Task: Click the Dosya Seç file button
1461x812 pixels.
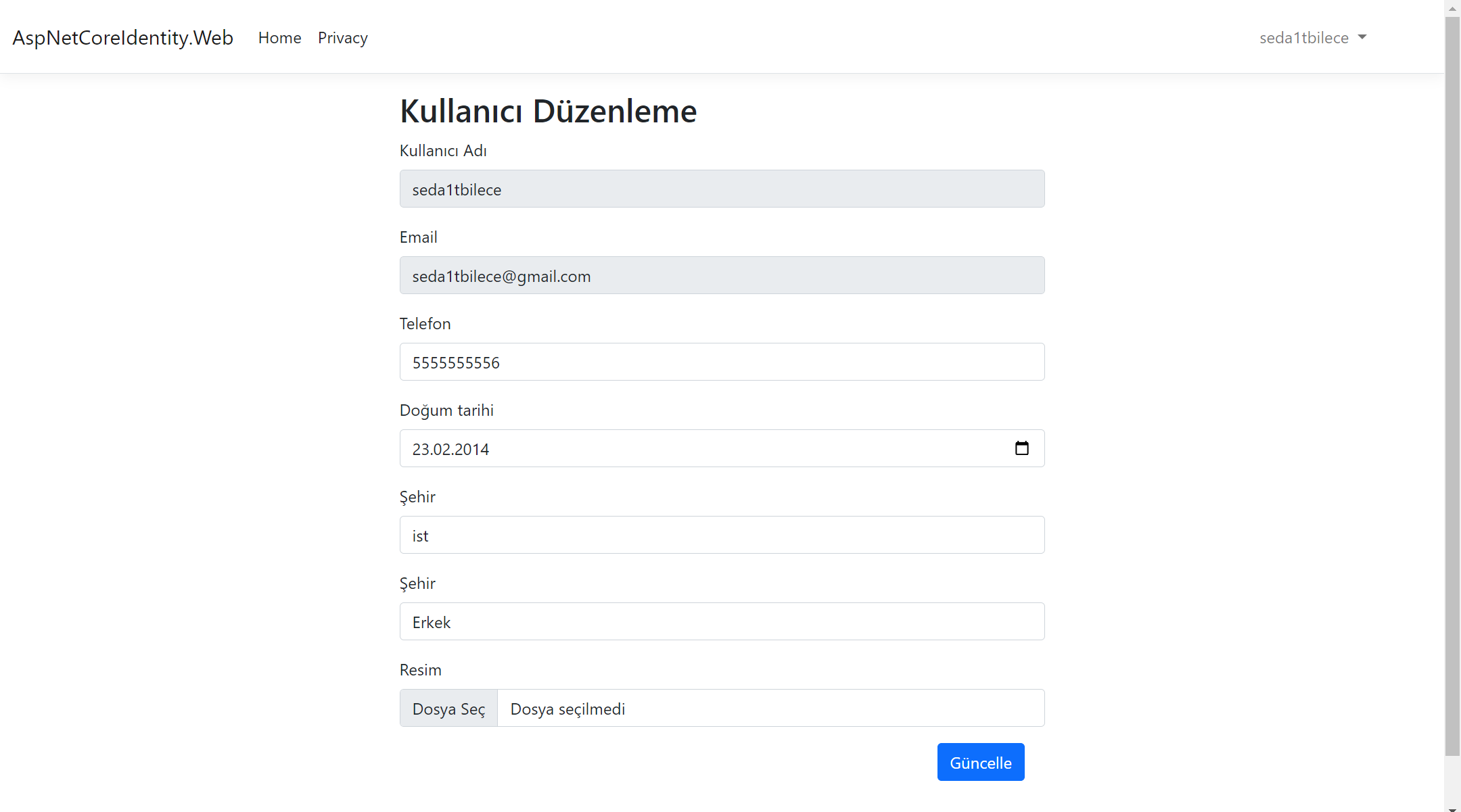Action: pos(449,708)
